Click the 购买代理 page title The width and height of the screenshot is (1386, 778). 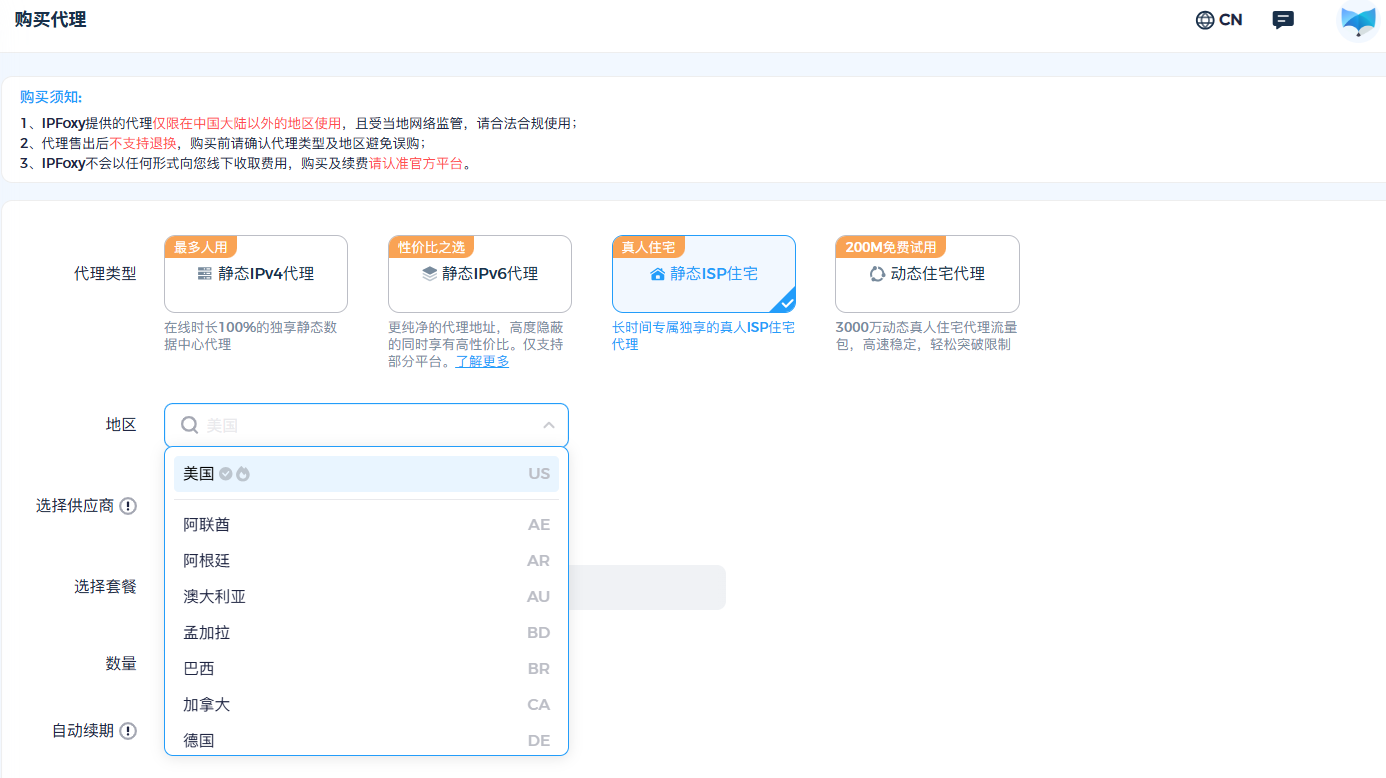click(50, 20)
